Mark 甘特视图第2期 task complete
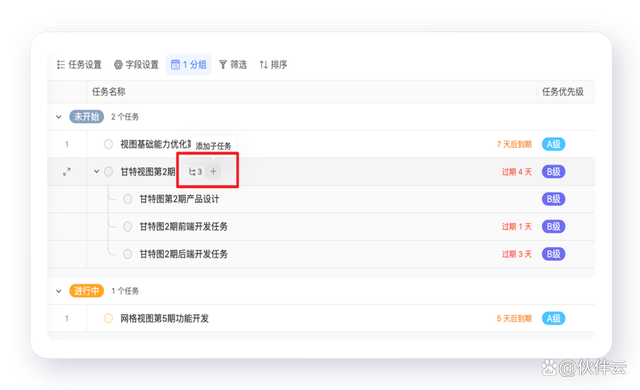The image size is (640, 390). pos(108,171)
